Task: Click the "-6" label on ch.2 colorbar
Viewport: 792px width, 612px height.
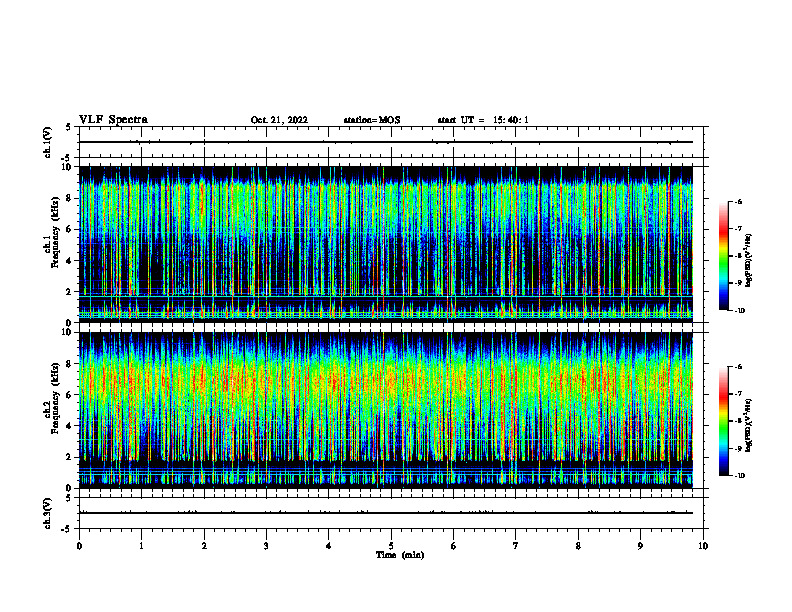Action: click(738, 367)
